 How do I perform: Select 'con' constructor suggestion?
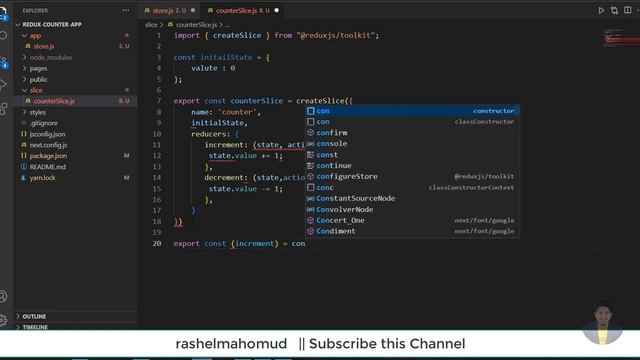click(x=412, y=111)
